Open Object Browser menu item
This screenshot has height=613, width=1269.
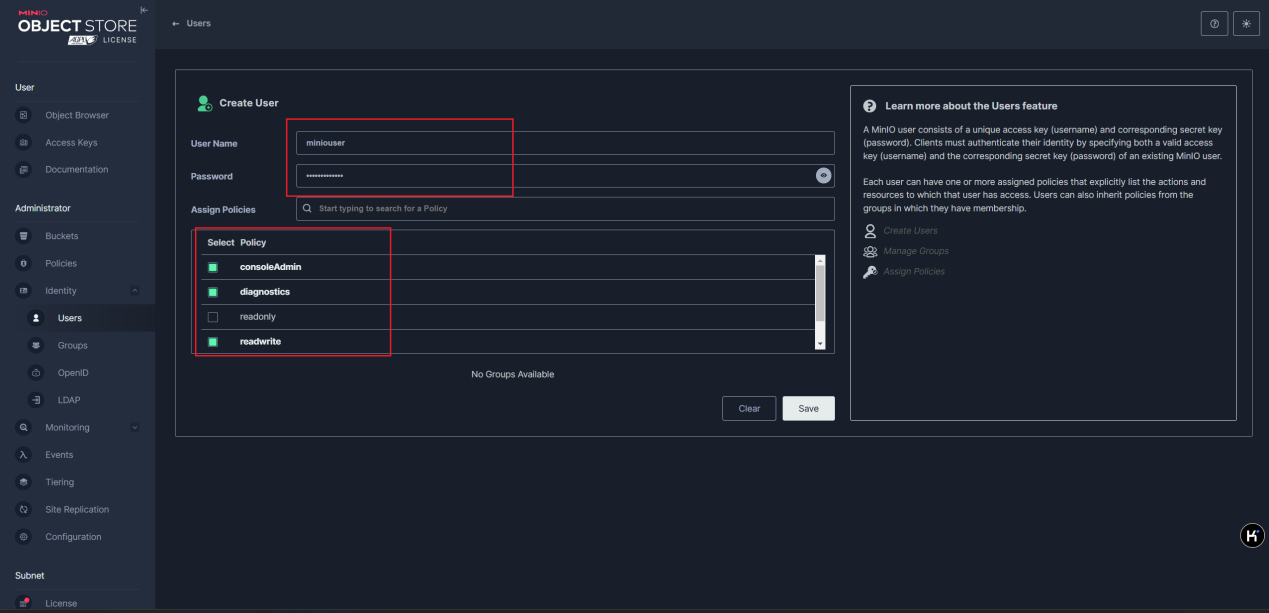77,115
